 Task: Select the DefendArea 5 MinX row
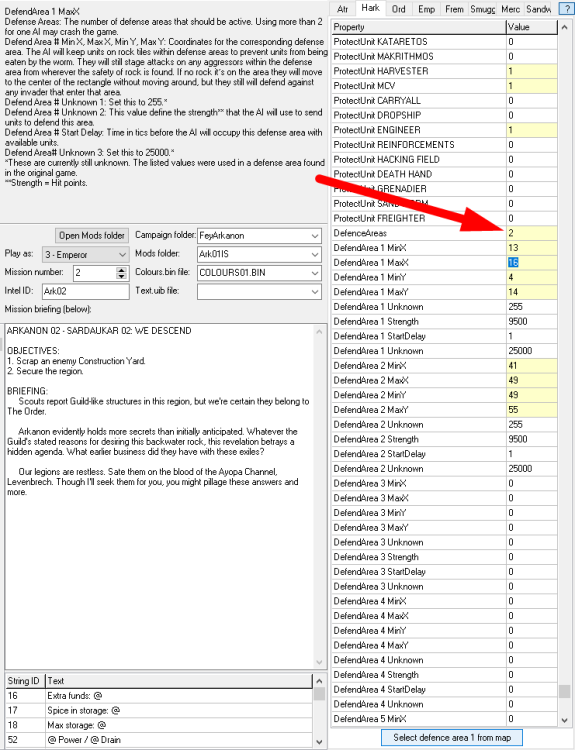(x=444, y=718)
